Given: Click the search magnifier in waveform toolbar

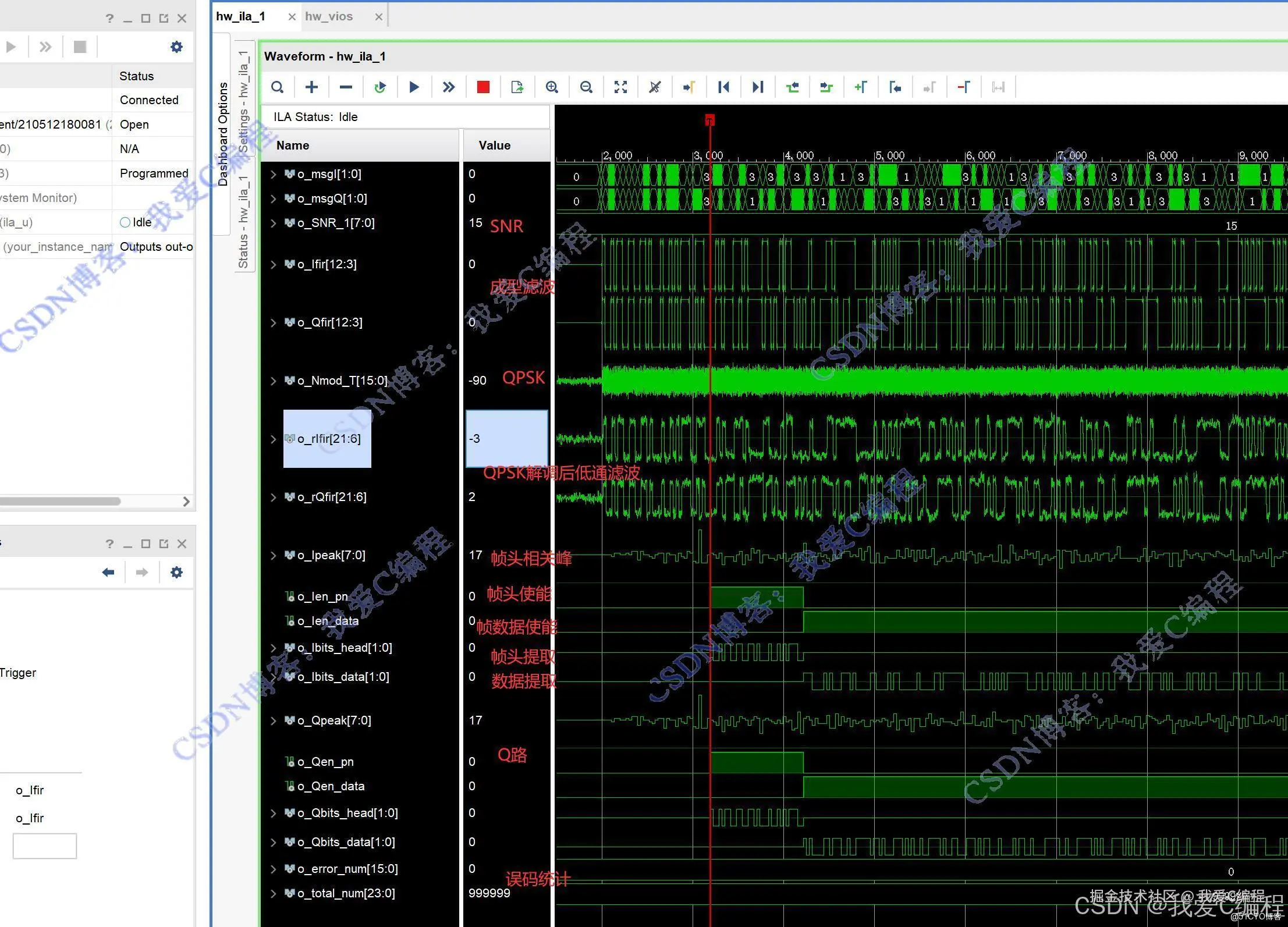Looking at the screenshot, I should pyautogui.click(x=278, y=87).
